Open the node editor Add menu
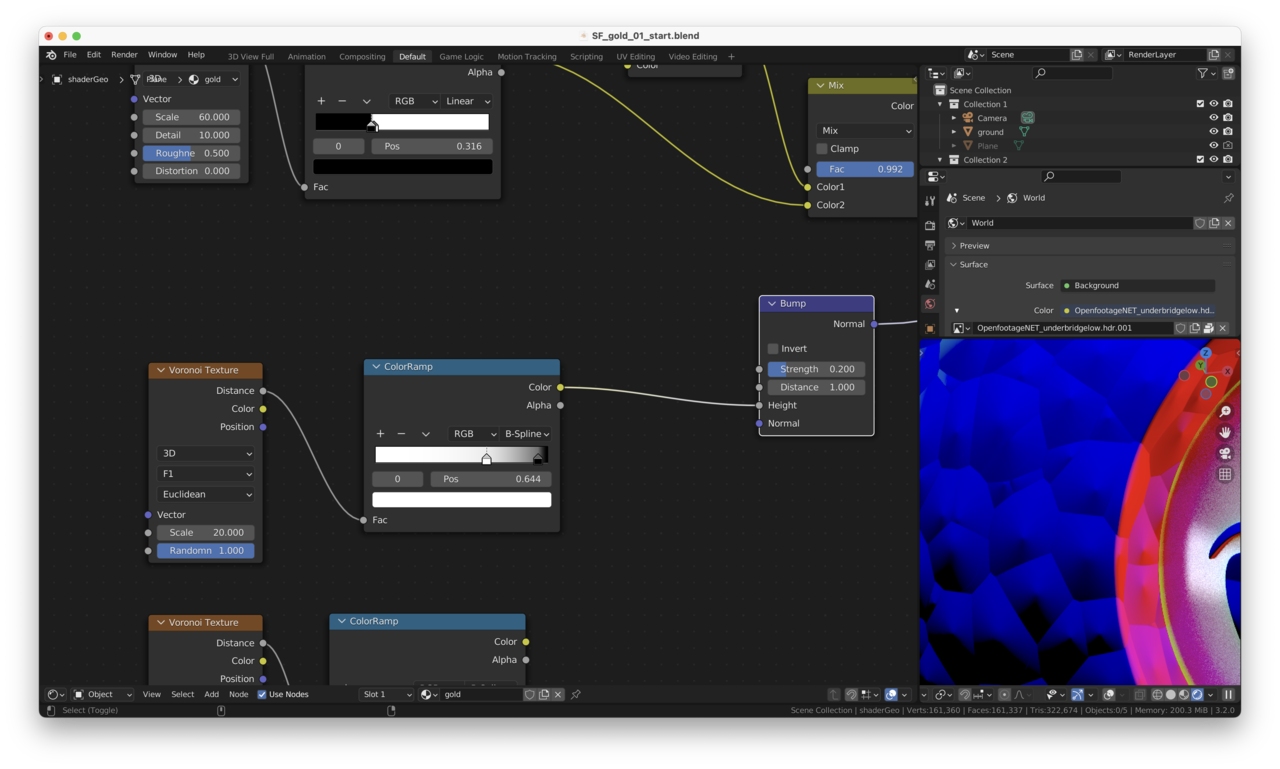Viewport: 1280px width, 769px height. 211,694
